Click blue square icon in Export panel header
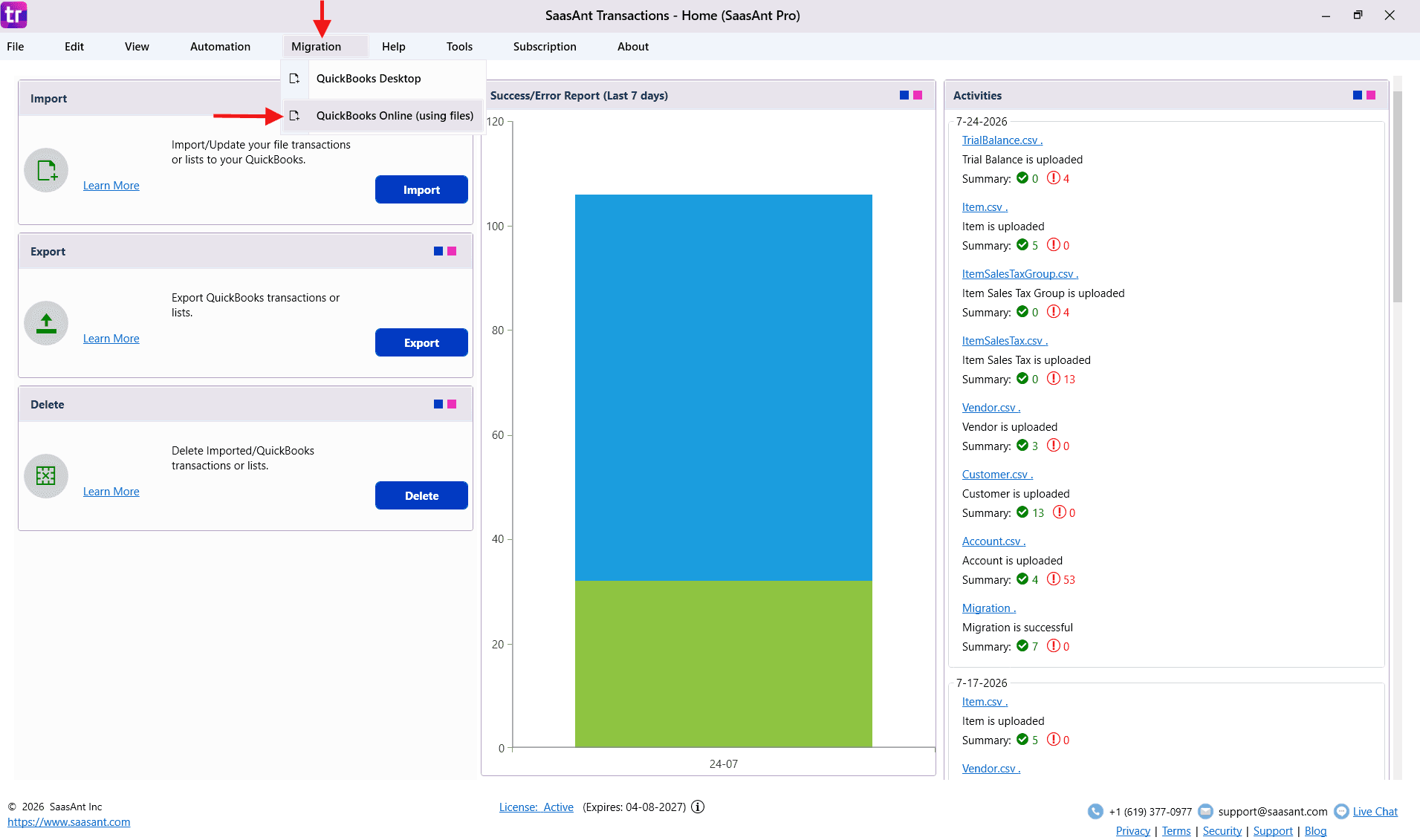 click(x=438, y=251)
